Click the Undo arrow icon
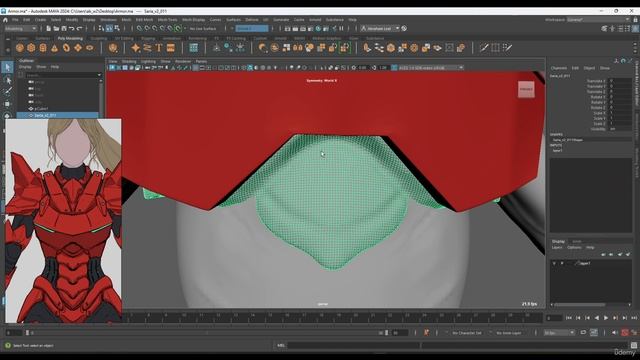This screenshot has height=360, width=640. click(x=71, y=29)
